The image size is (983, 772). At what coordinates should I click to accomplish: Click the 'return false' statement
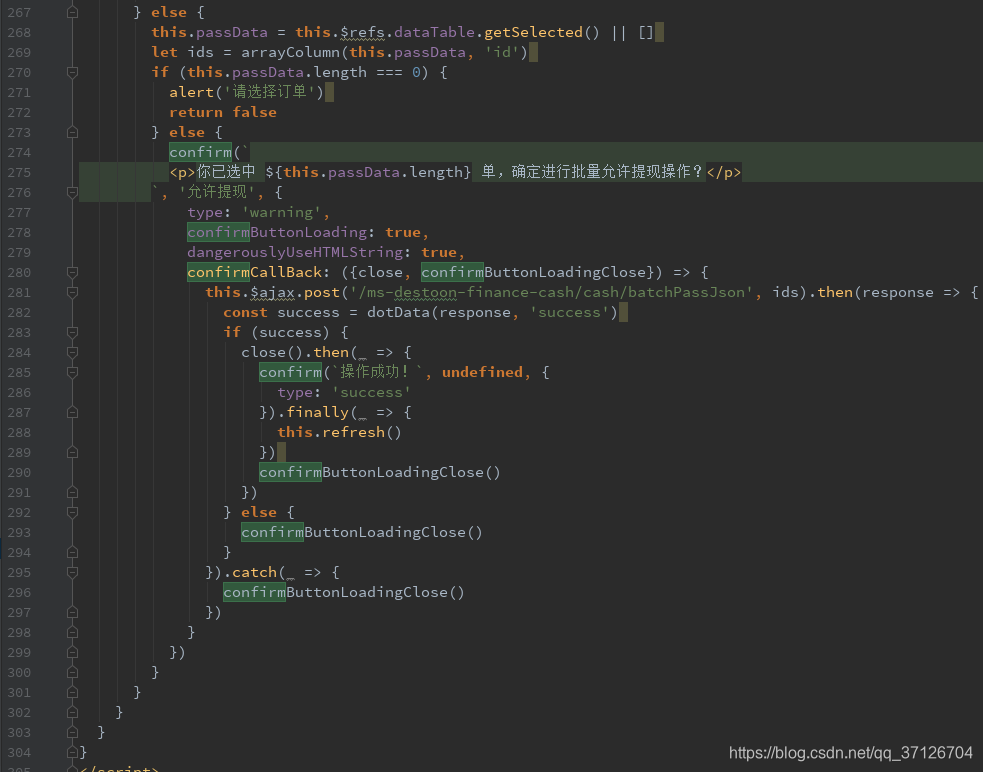(x=223, y=112)
